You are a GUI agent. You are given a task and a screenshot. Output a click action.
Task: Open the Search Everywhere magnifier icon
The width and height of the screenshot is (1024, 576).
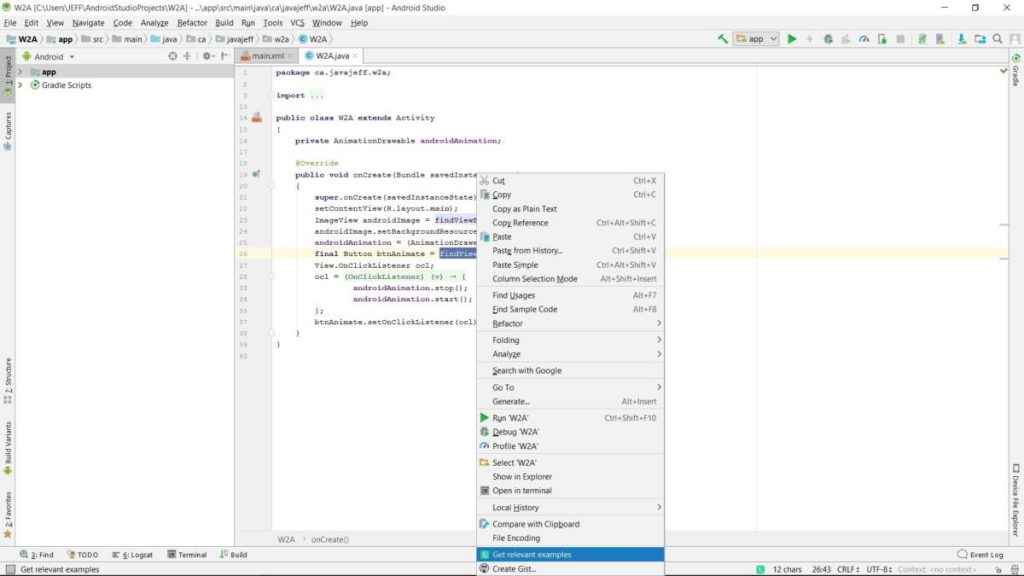[997, 39]
